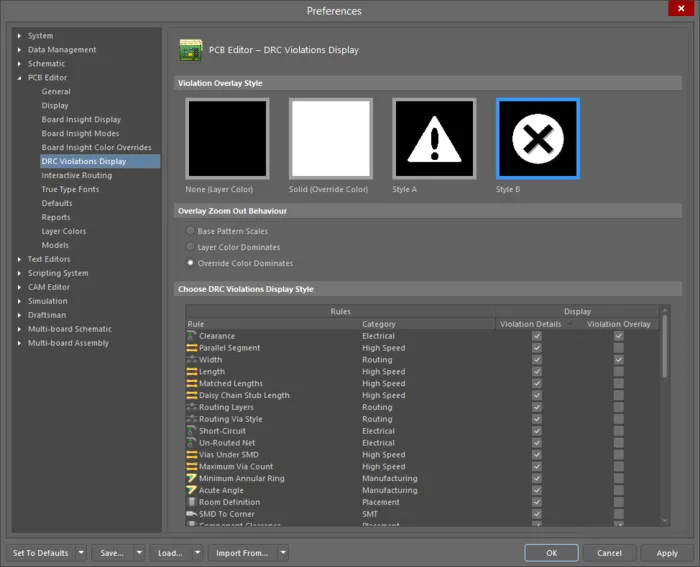The width and height of the screenshot is (700, 567).
Task: Go to Layer Colors preferences page
Action: [63, 232]
